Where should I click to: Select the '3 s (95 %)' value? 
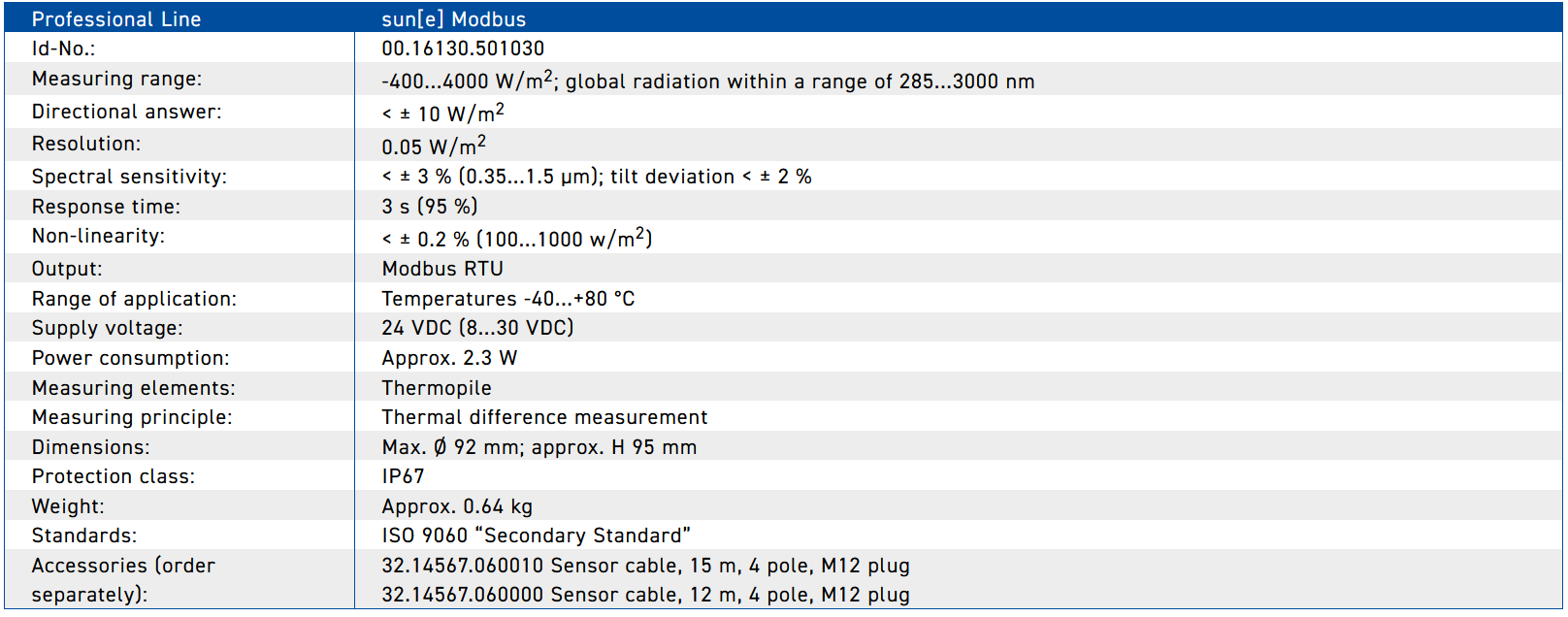click(x=430, y=207)
